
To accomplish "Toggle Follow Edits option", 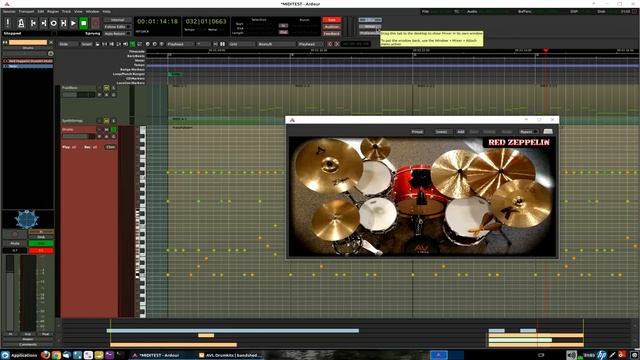I will 118,27.
